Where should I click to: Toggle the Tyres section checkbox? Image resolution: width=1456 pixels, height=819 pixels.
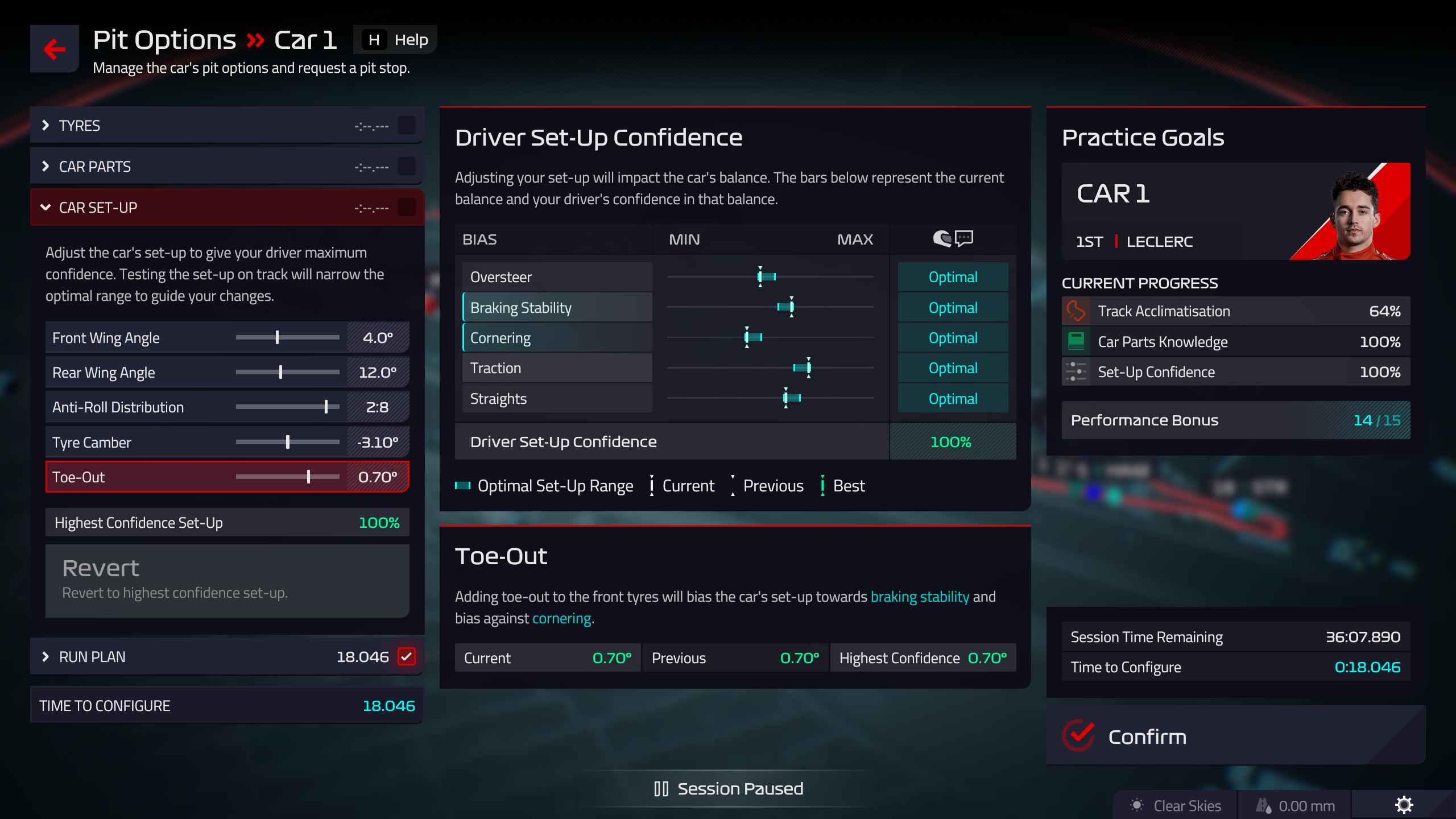407,126
